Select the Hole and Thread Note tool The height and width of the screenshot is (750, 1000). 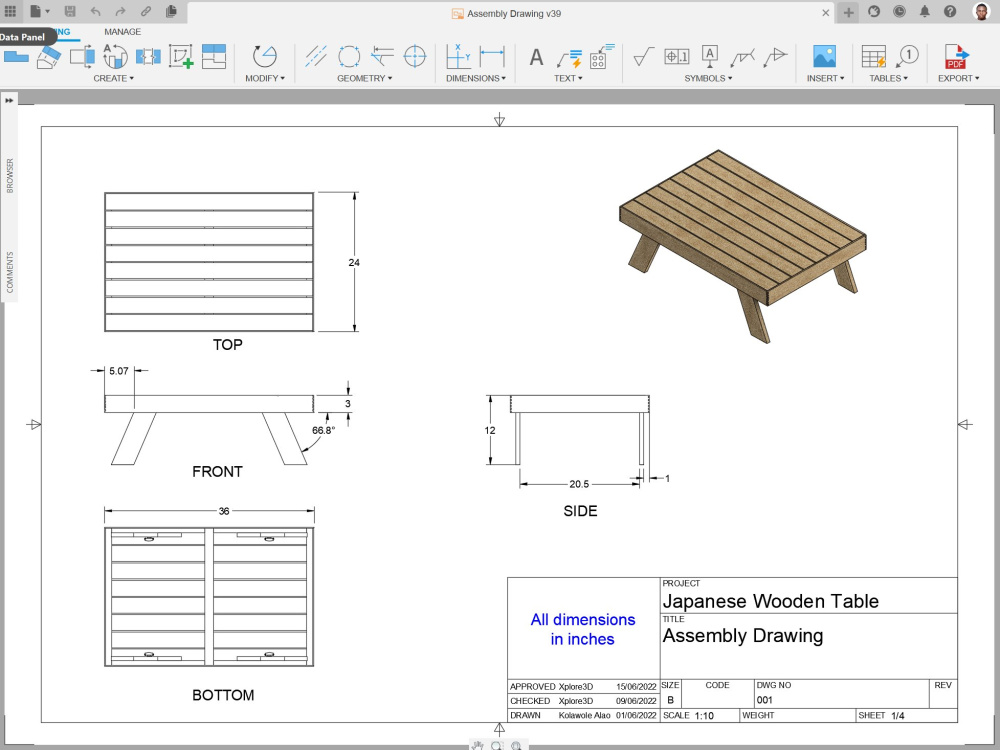pos(601,57)
